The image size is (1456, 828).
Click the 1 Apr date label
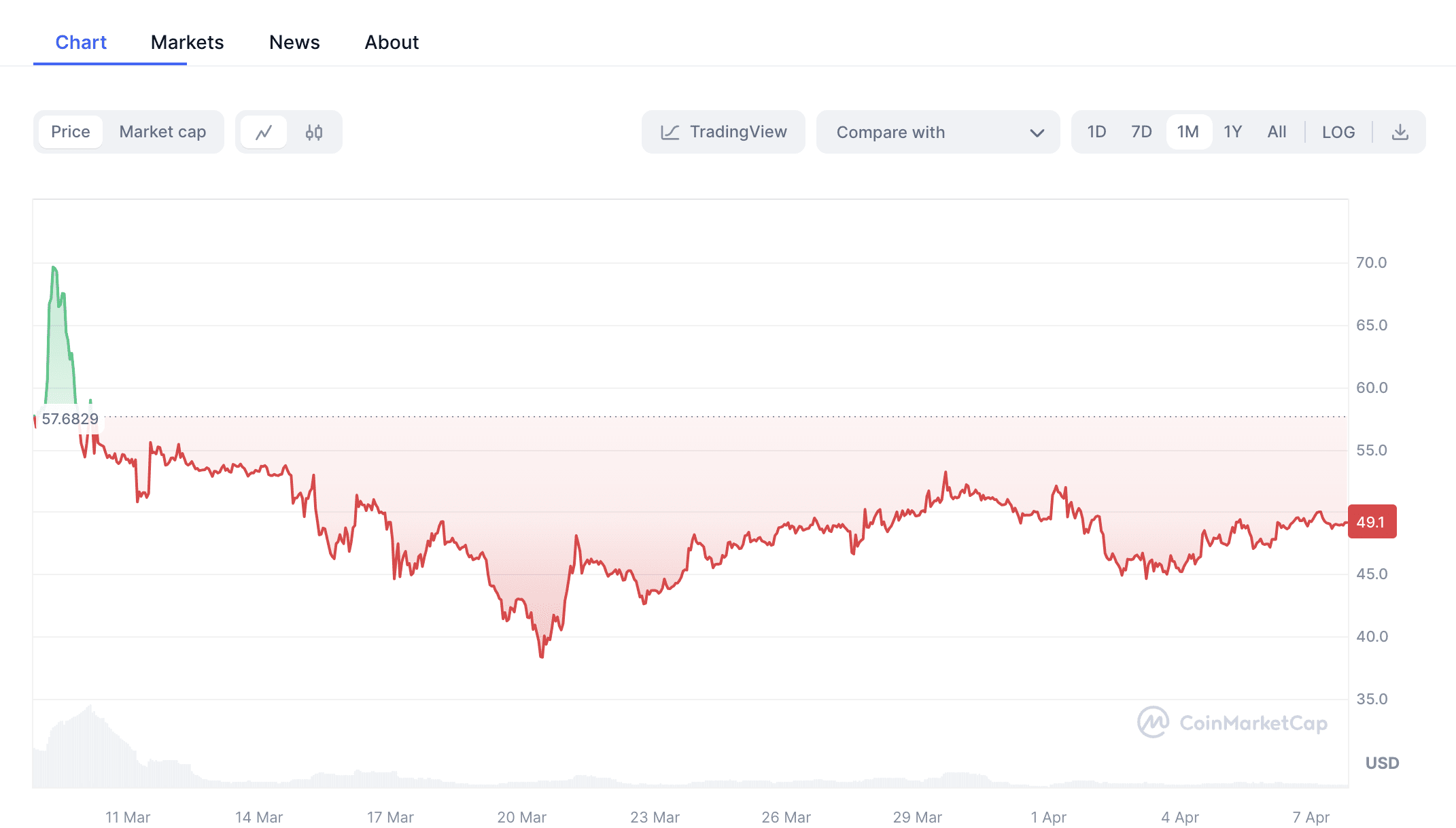pos(1048,817)
